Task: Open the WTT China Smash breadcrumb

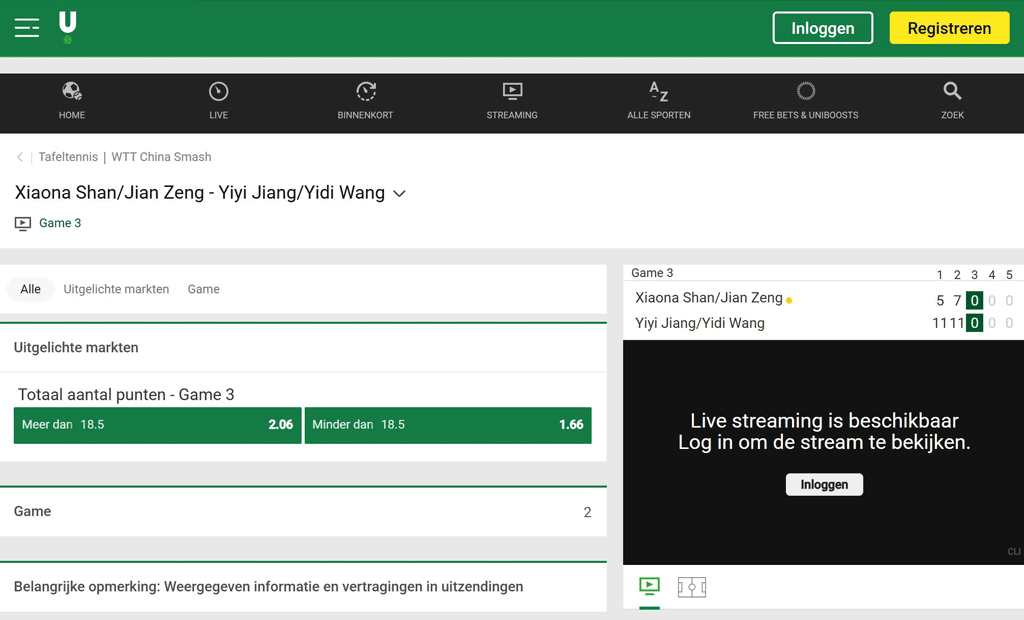Action: (x=161, y=157)
